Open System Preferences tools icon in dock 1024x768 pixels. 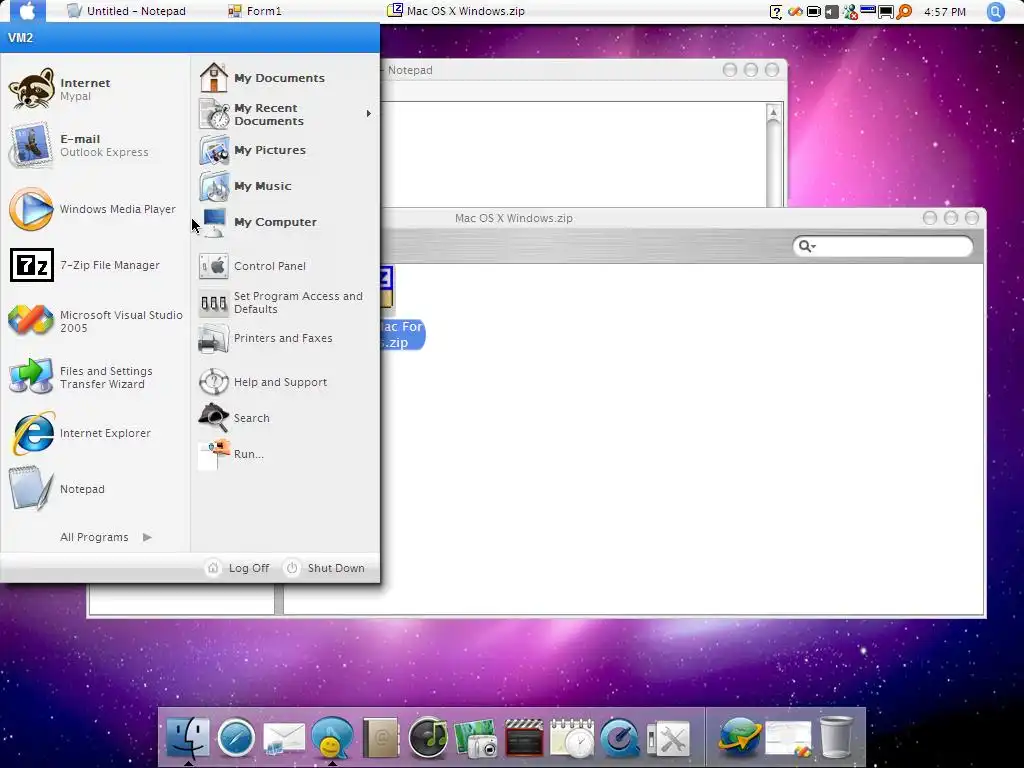[x=669, y=739]
